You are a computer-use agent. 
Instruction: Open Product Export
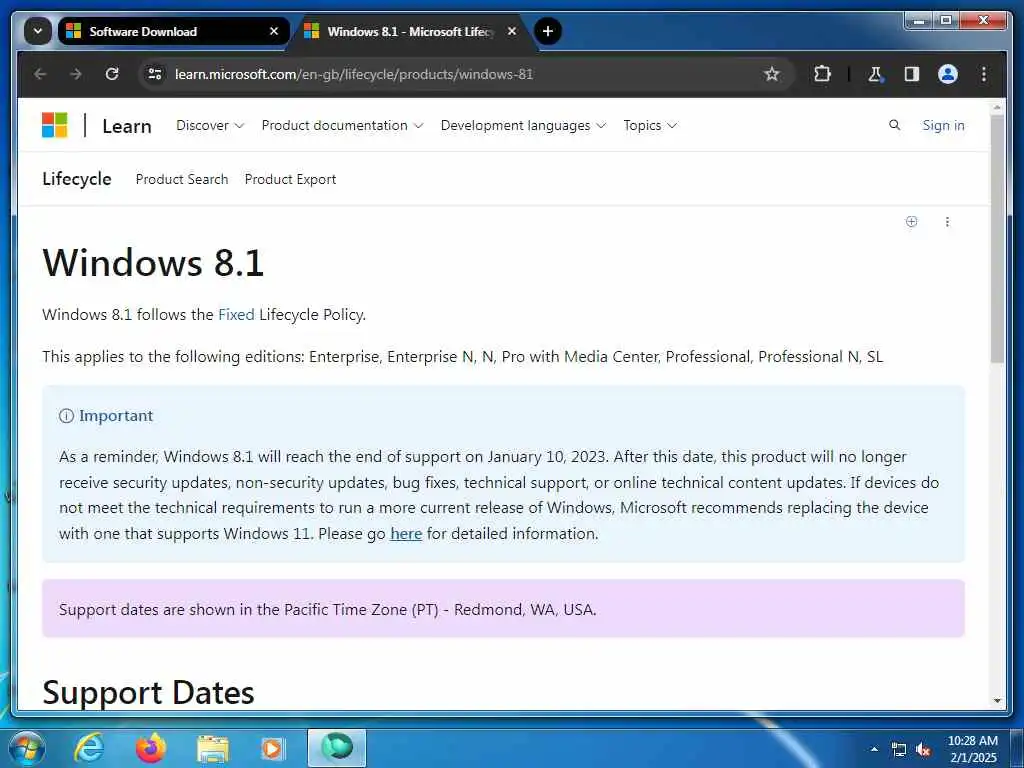[x=290, y=179]
